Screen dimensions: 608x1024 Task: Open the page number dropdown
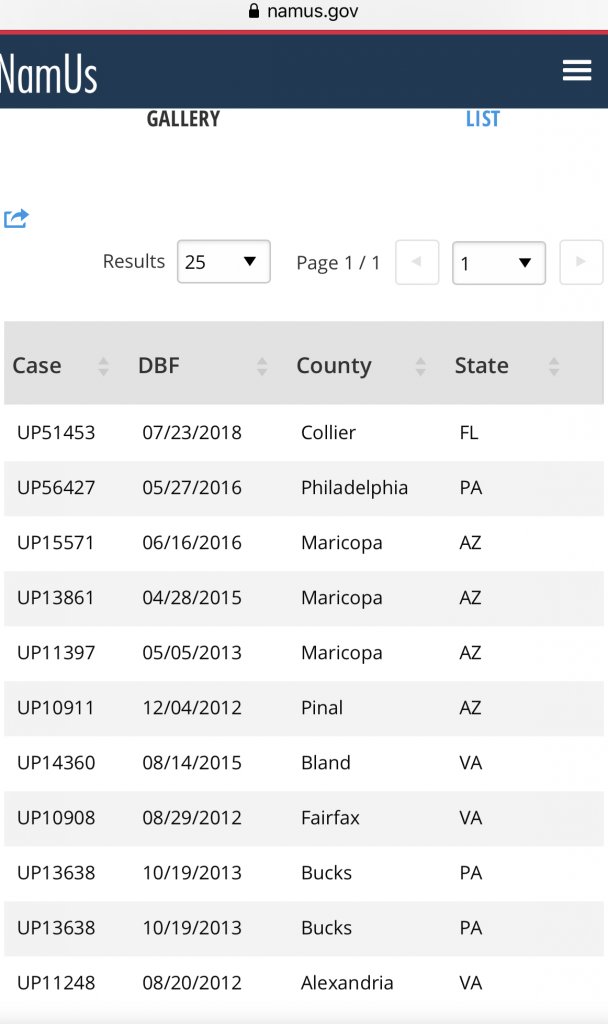click(x=498, y=263)
